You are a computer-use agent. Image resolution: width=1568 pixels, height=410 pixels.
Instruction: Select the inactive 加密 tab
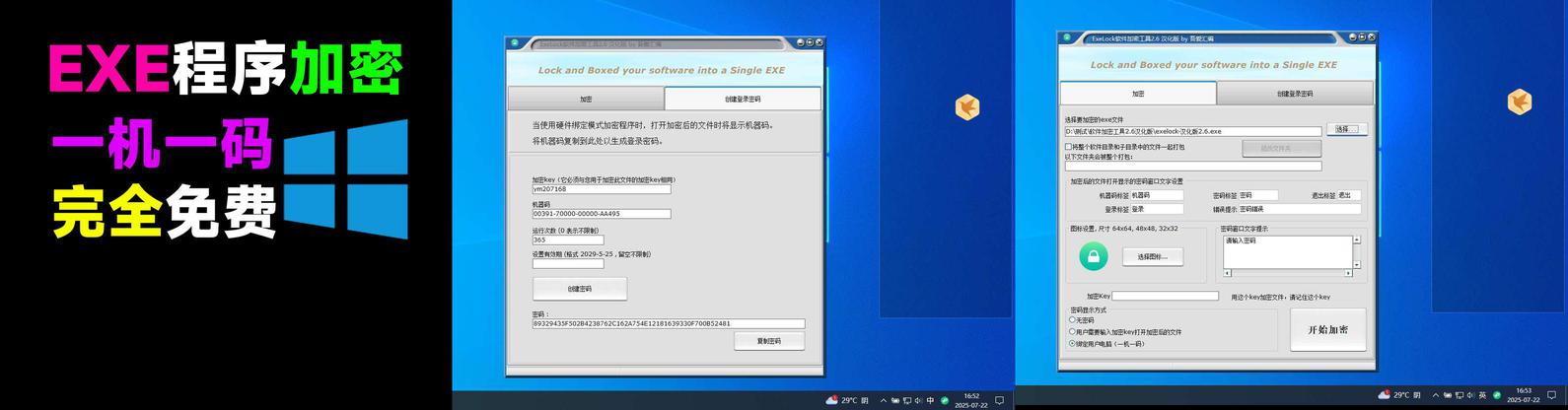pyautogui.click(x=586, y=99)
